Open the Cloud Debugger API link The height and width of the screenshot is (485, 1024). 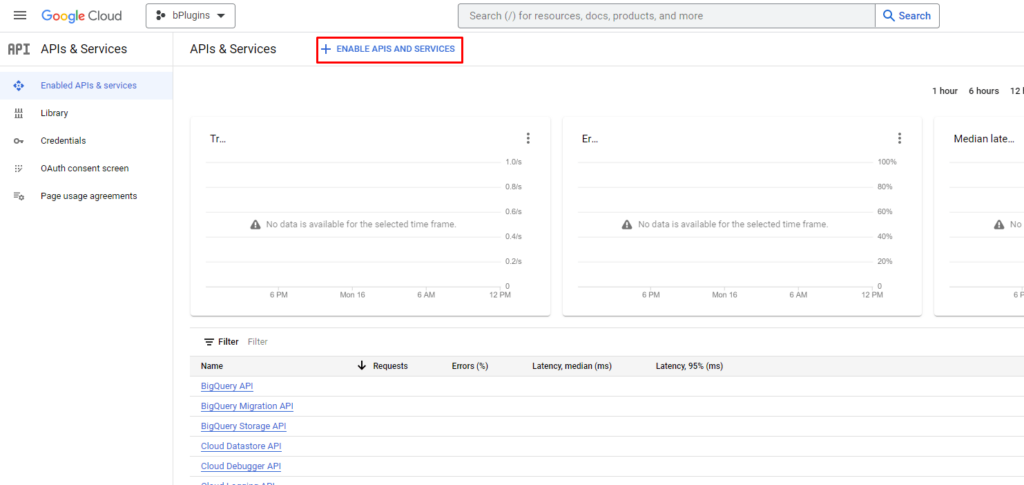241,466
